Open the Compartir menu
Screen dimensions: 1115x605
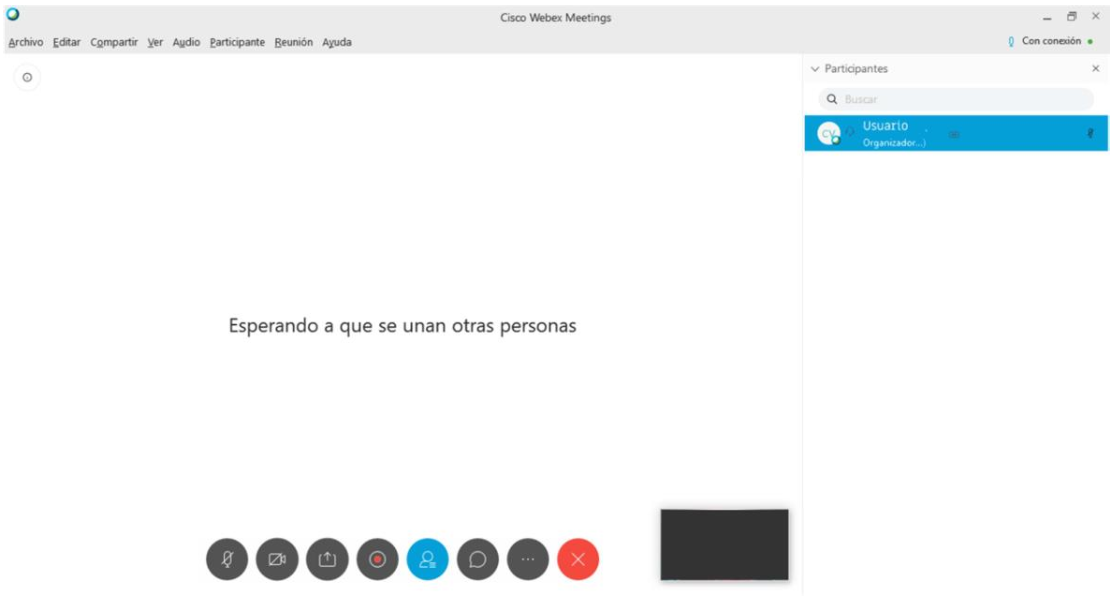pos(114,42)
